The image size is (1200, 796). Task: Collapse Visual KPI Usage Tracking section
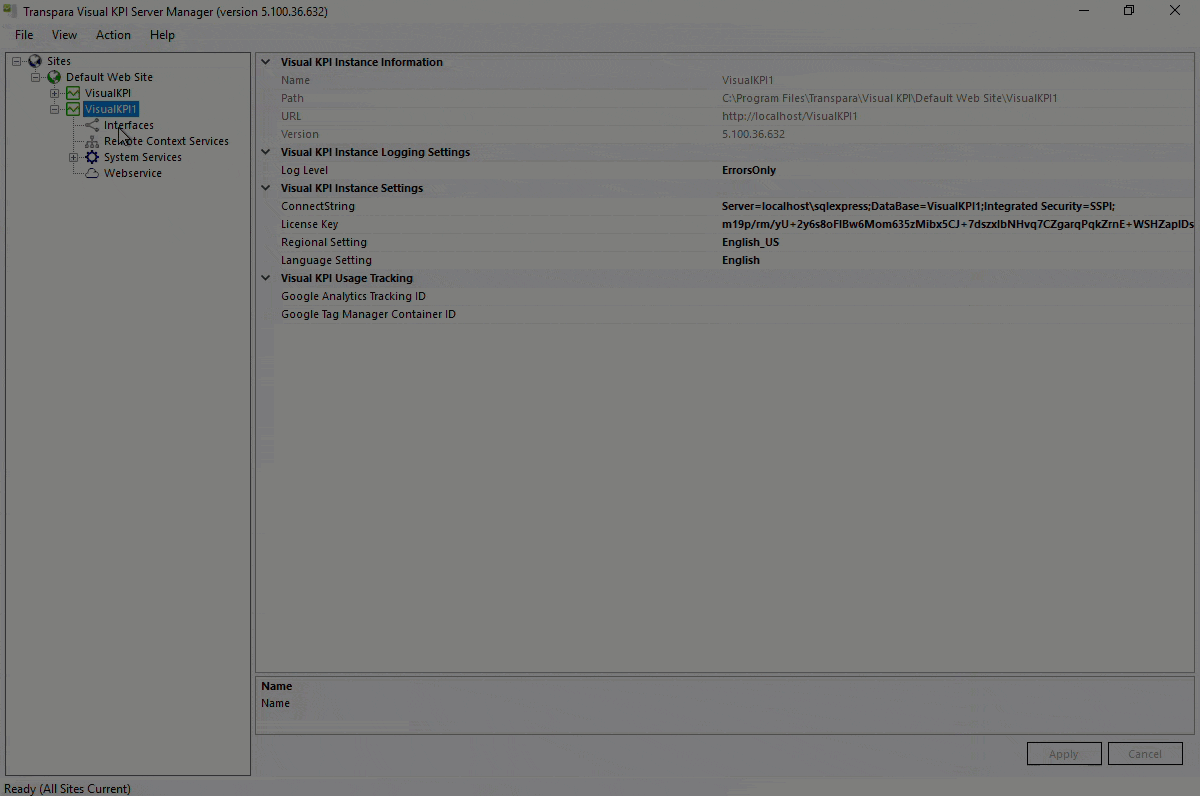click(266, 278)
